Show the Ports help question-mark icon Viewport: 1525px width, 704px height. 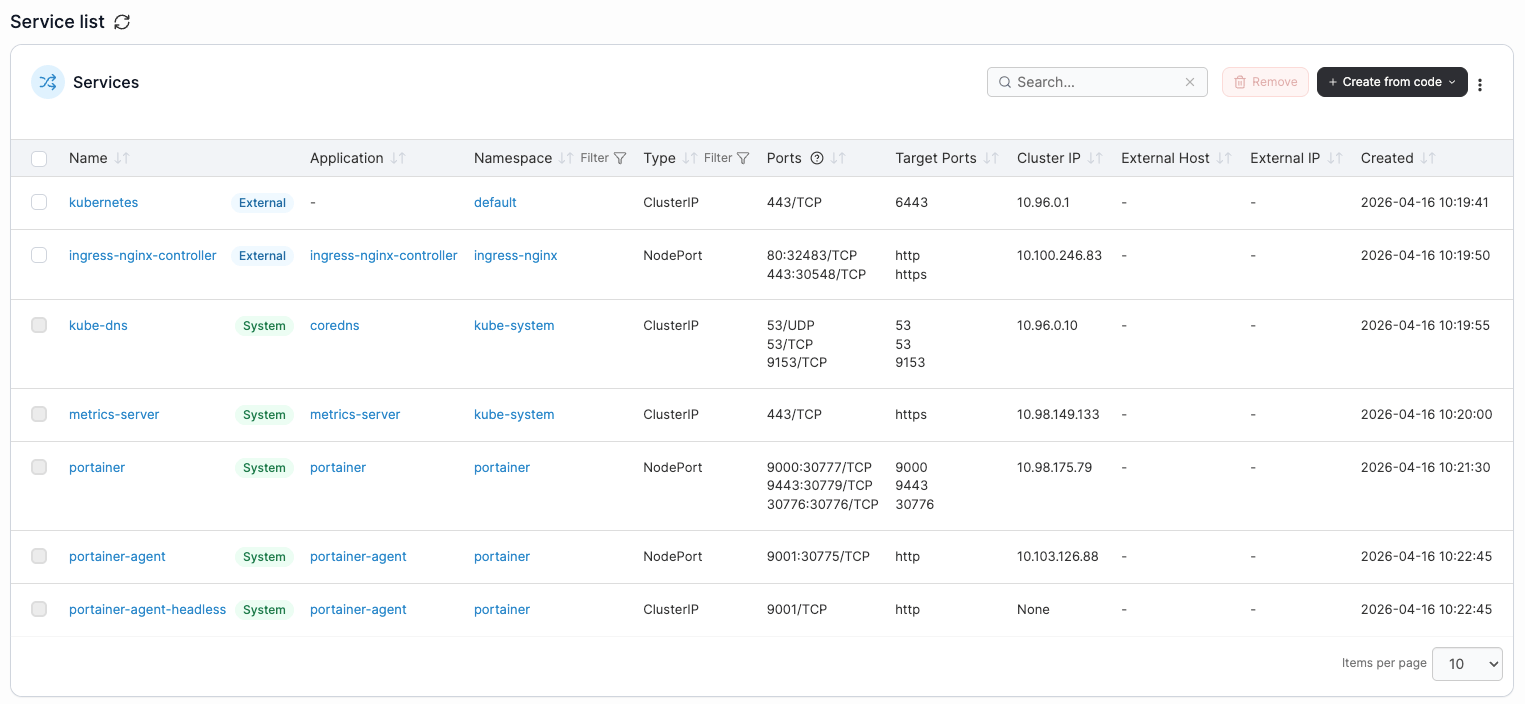817,158
